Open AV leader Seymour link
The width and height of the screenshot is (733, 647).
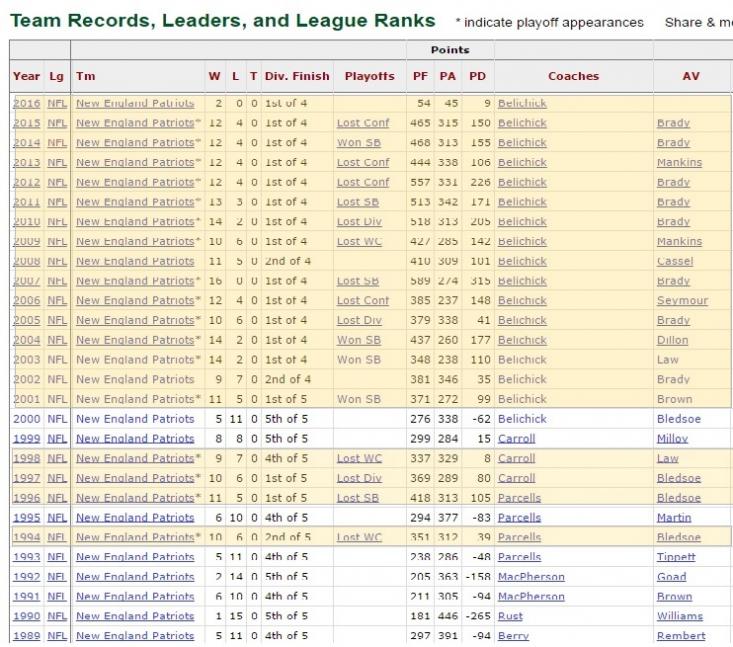683,301
